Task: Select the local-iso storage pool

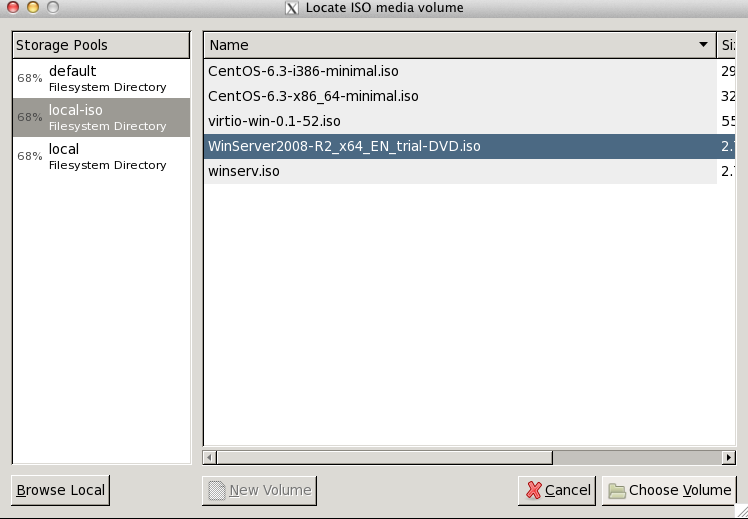Action: pyautogui.click(x=101, y=117)
